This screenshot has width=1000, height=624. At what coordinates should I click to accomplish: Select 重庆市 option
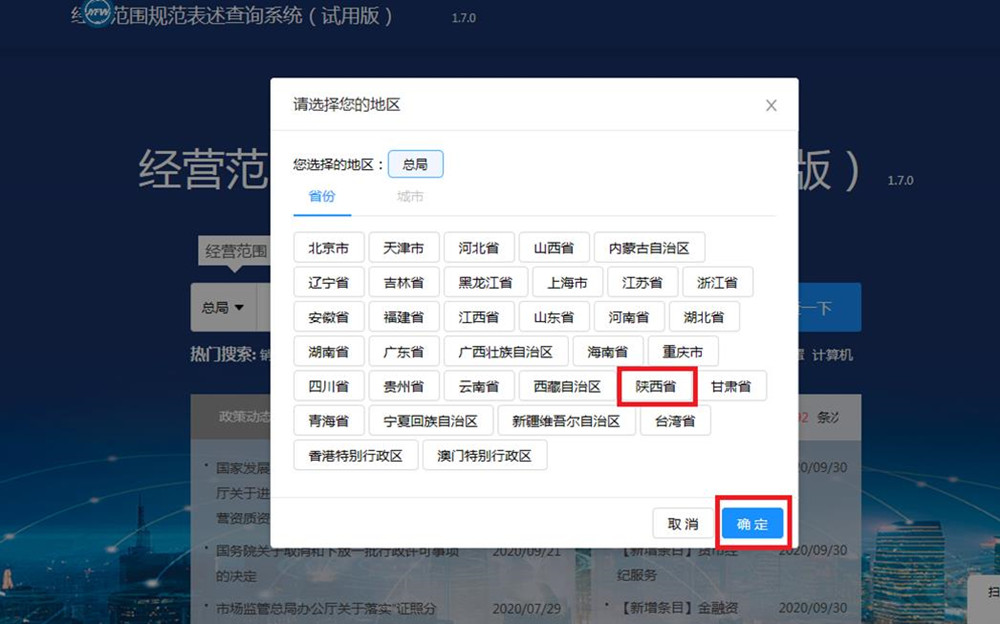click(683, 352)
